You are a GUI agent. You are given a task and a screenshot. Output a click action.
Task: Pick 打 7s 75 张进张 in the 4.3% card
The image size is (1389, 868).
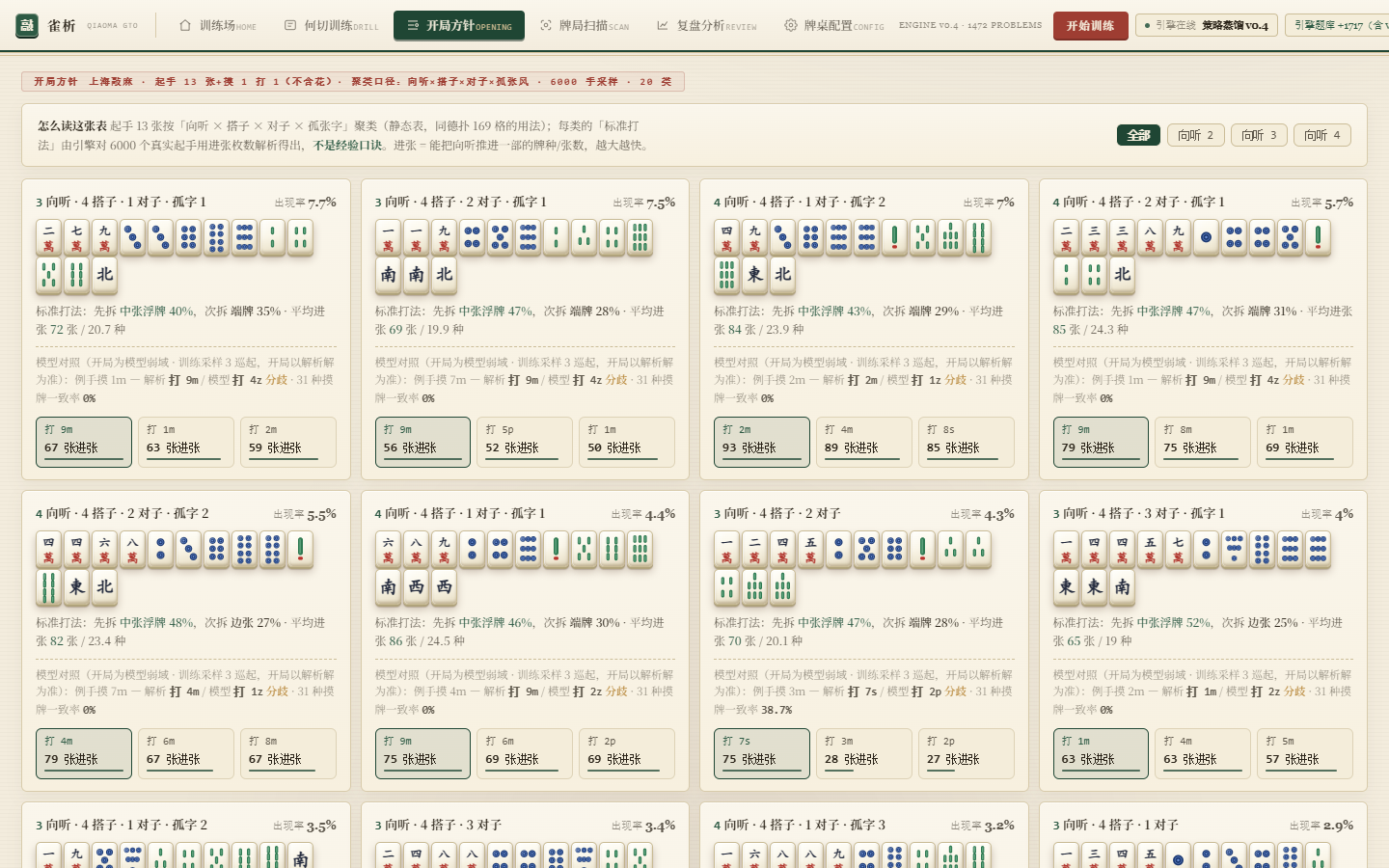point(762,752)
